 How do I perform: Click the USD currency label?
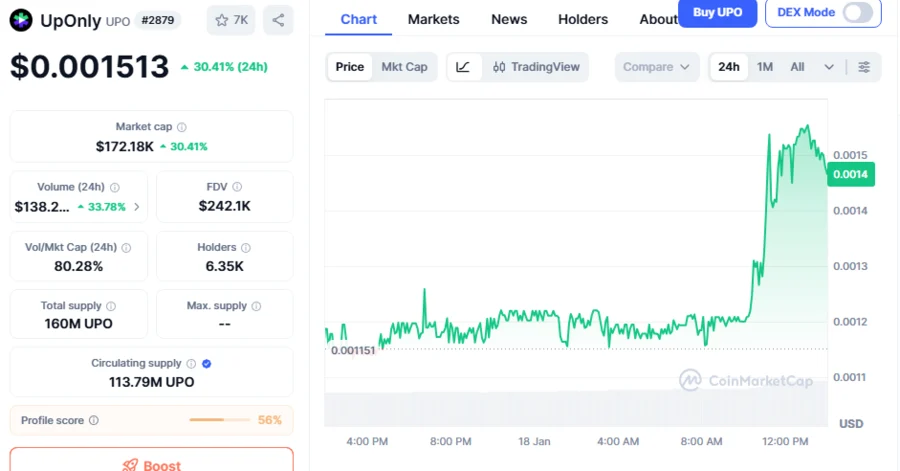point(851,423)
